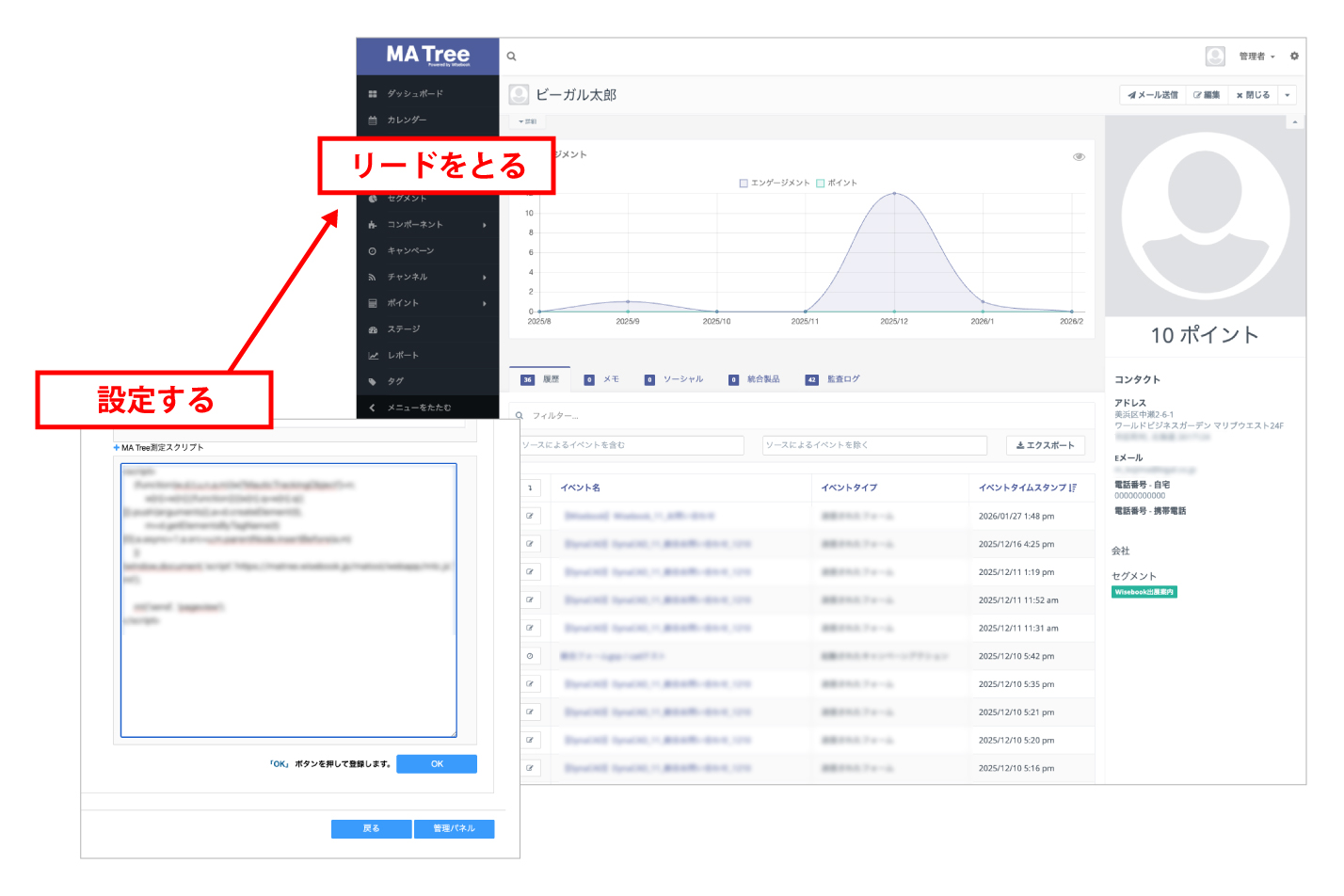Image resolution: width=1344 pixels, height=896 pixels.
Task: Open dropdown arrow beside 閉じる button
Action: point(1288,95)
